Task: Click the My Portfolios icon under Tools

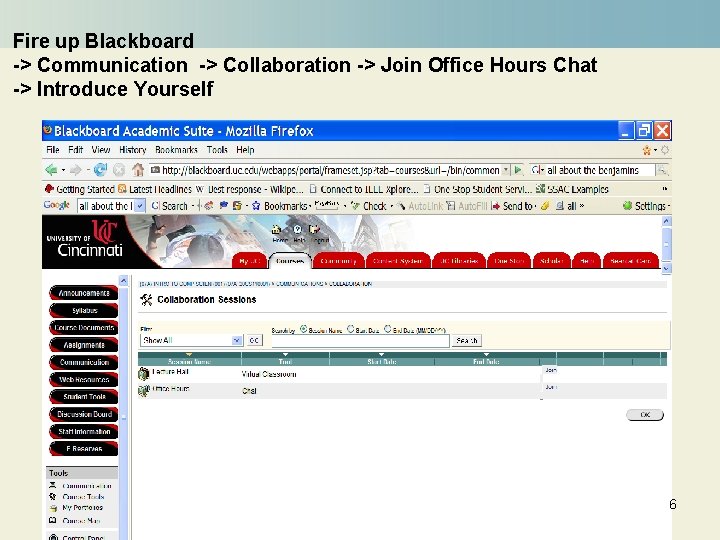Action: coord(53,508)
